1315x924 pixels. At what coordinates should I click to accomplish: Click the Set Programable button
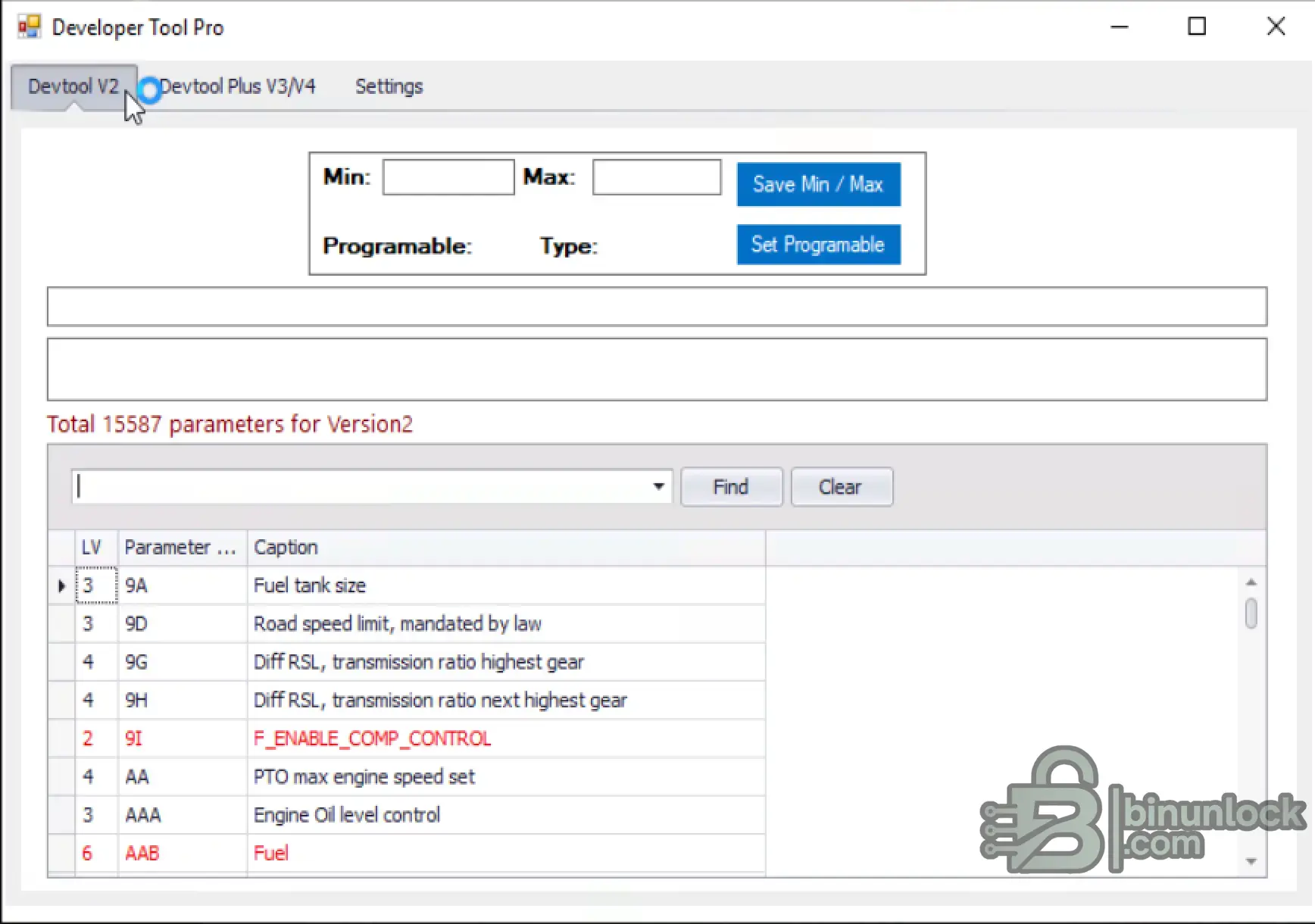[819, 245]
